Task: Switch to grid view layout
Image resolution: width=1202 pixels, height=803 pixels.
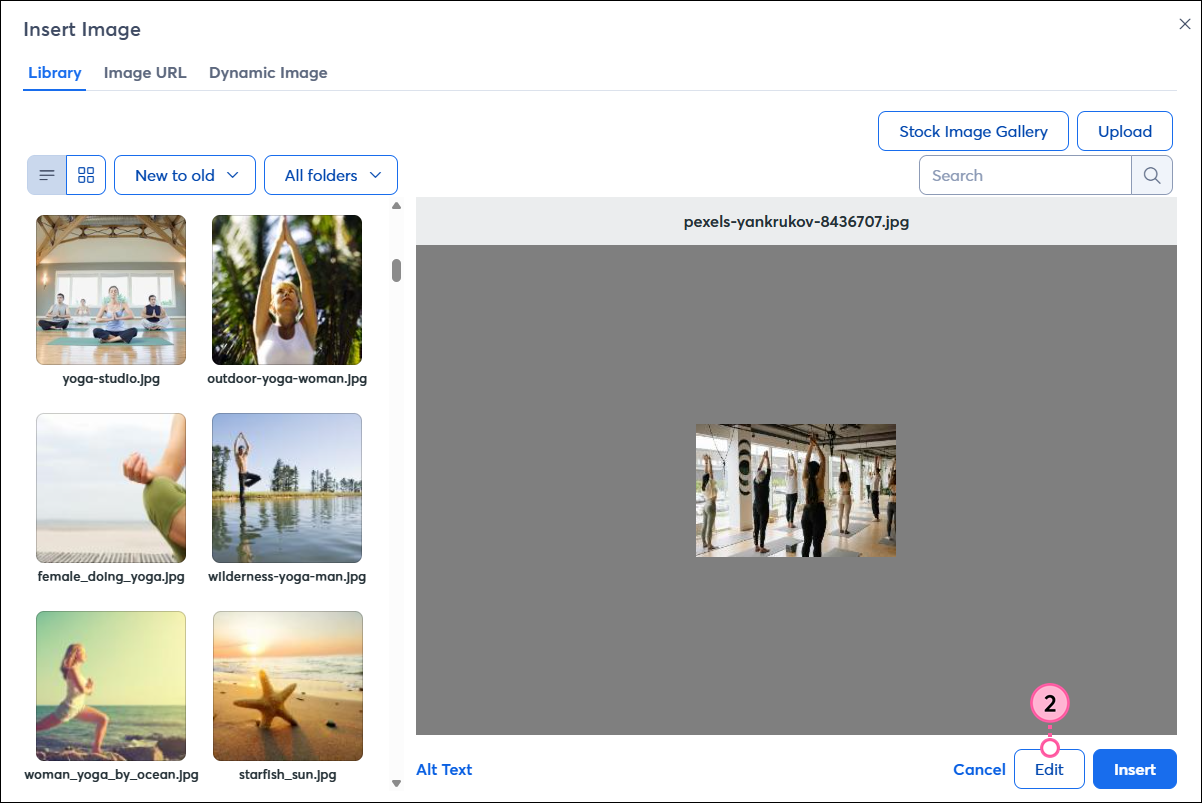Action: [86, 175]
